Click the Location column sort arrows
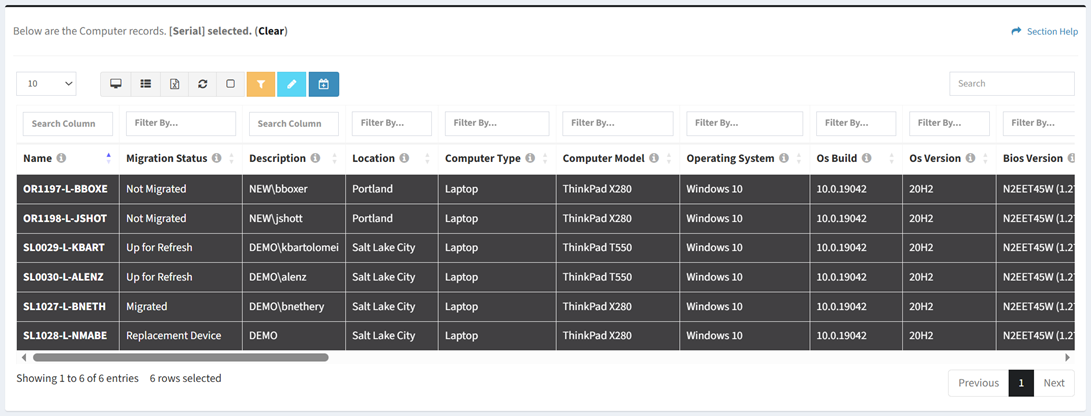 427,159
